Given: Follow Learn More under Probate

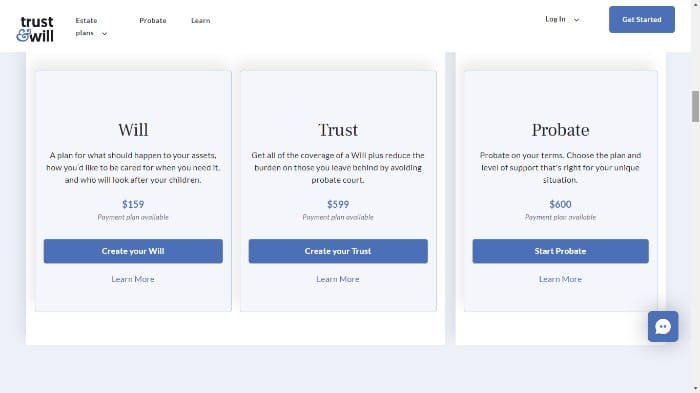Looking at the screenshot, I should pyautogui.click(x=560, y=279).
